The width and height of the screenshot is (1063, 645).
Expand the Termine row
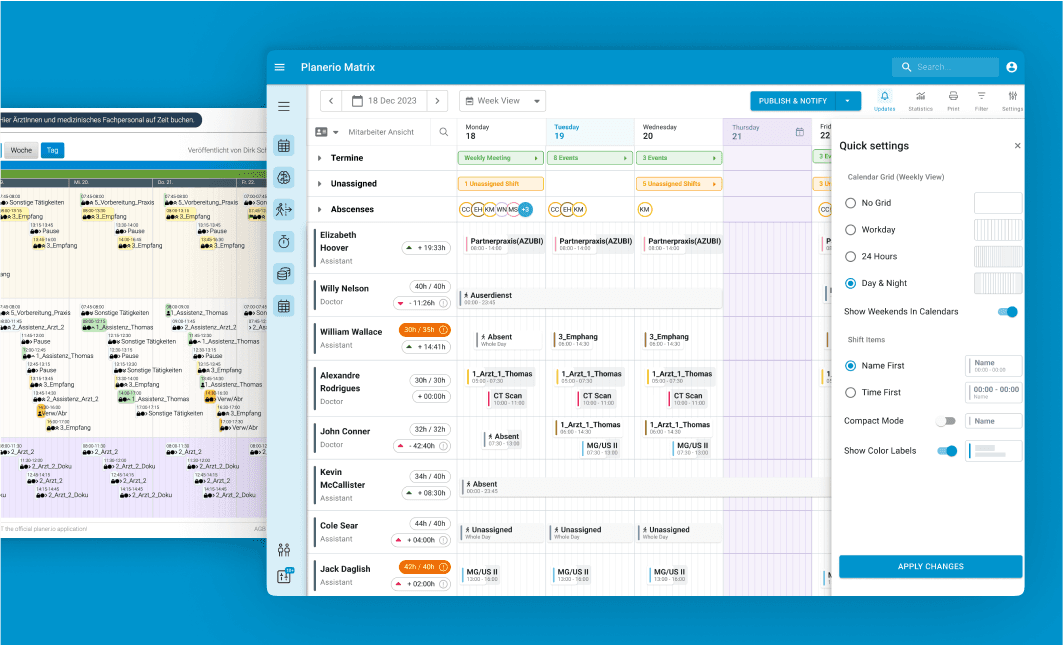(x=319, y=158)
